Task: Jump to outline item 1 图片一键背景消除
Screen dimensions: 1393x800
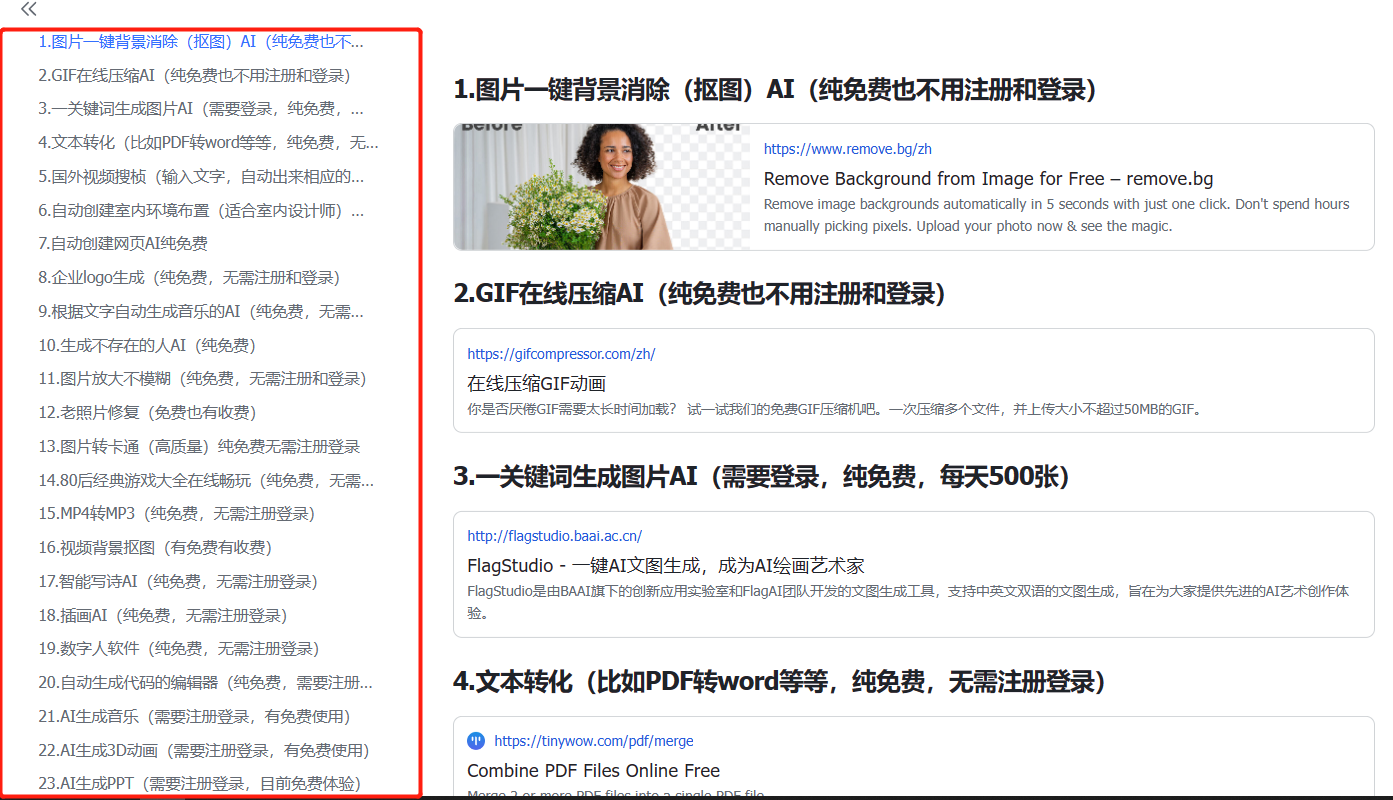Action: click(201, 42)
